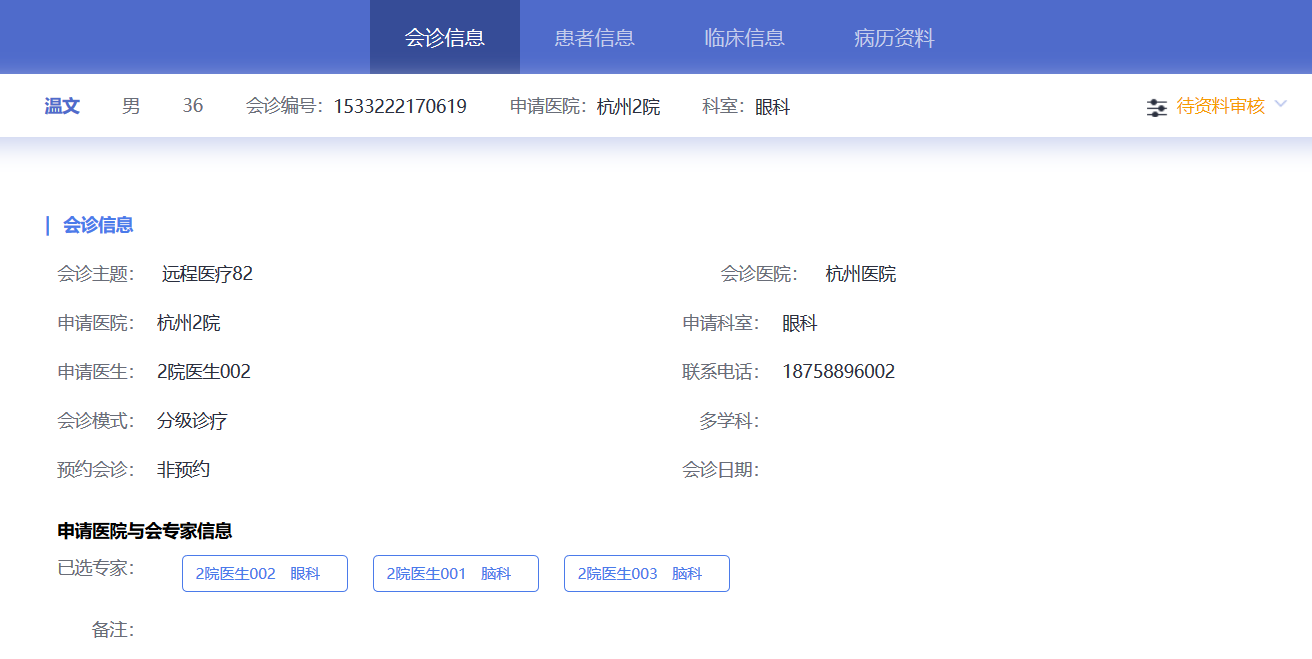This screenshot has height=659, width=1312.
Task: Switch to the 会诊信息 tab
Action: pos(445,38)
